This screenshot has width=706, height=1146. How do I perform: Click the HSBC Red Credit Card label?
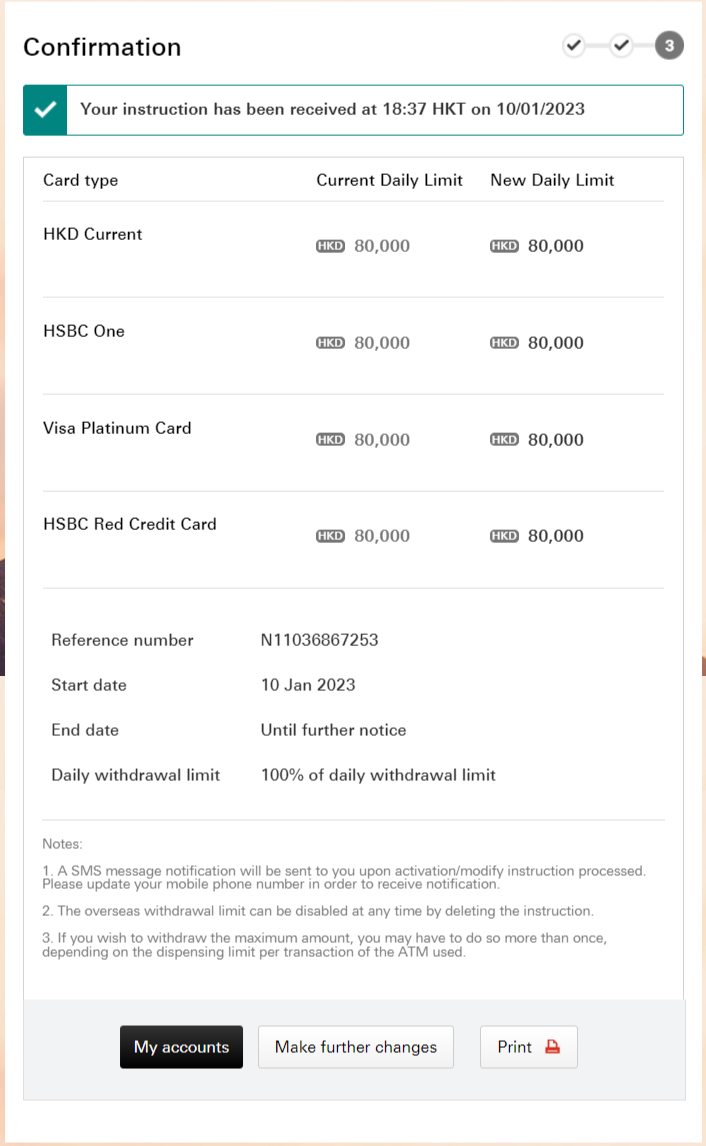coord(129,524)
